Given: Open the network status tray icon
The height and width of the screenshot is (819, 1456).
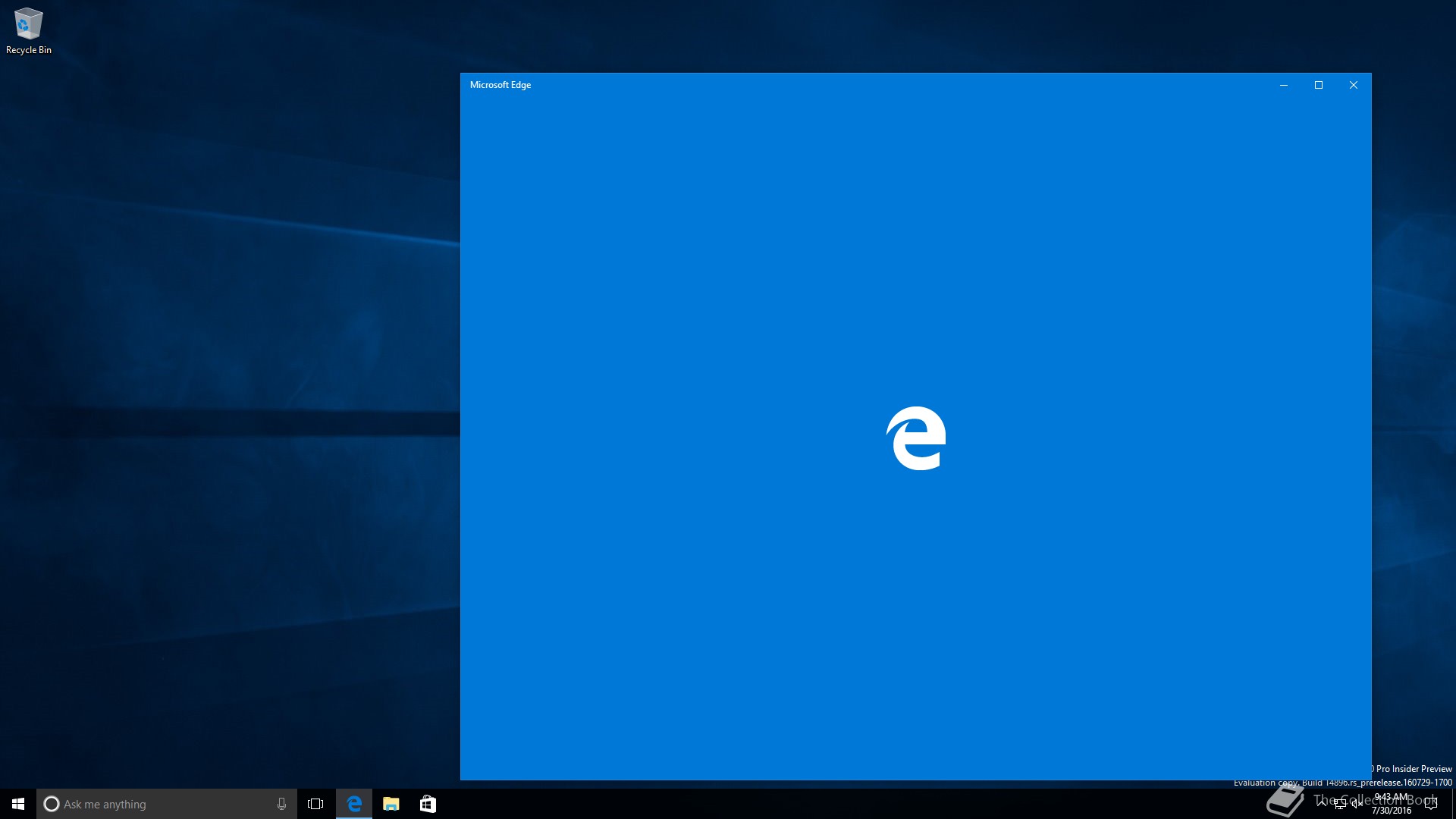Looking at the screenshot, I should coord(1340,804).
